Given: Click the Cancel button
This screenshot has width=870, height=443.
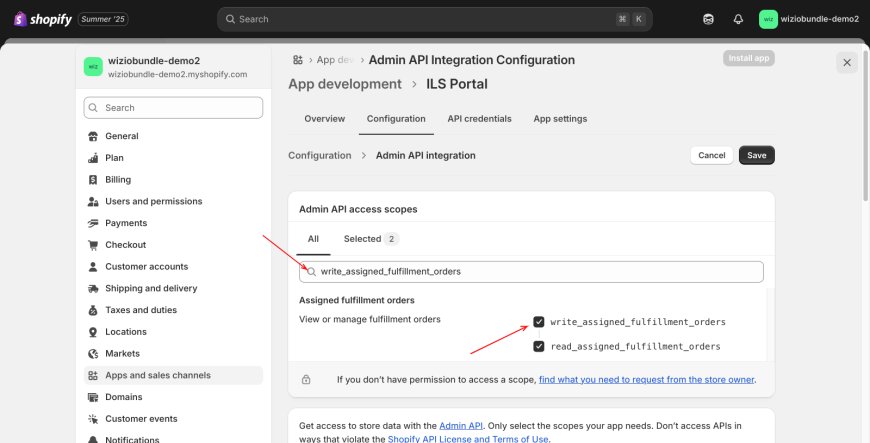Looking at the screenshot, I should pyautogui.click(x=711, y=155).
